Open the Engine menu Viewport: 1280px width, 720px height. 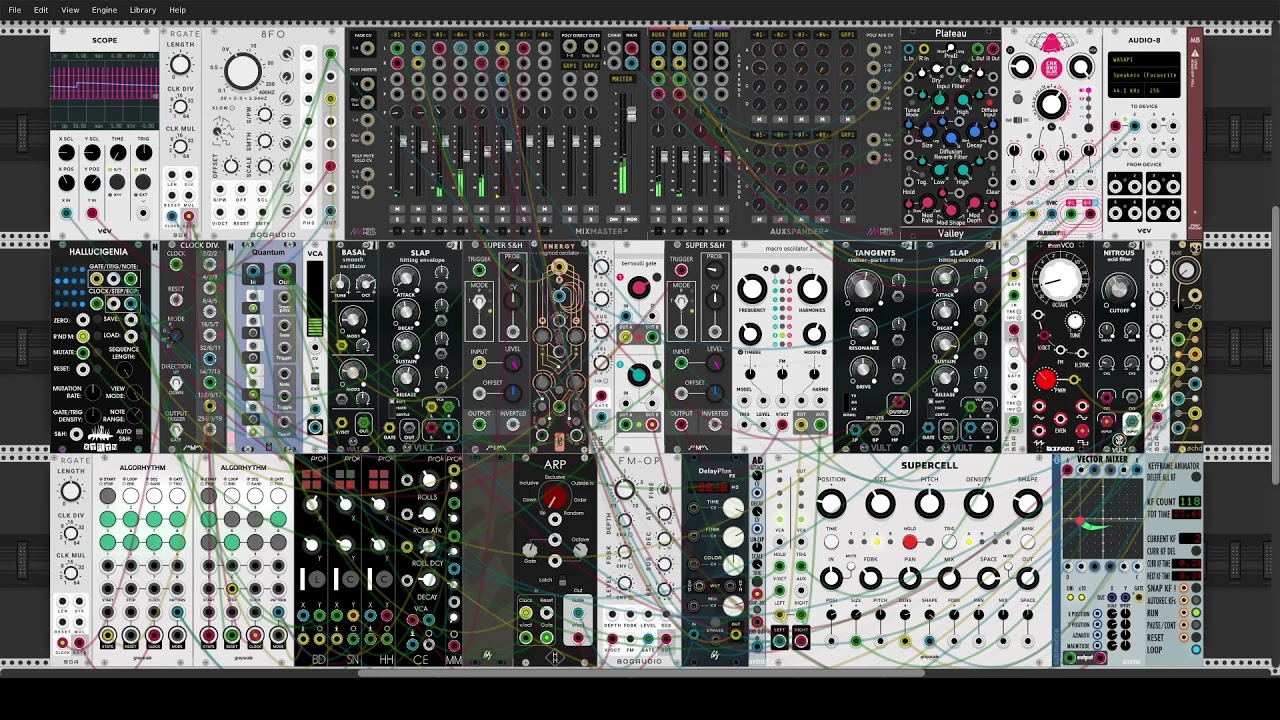point(104,10)
